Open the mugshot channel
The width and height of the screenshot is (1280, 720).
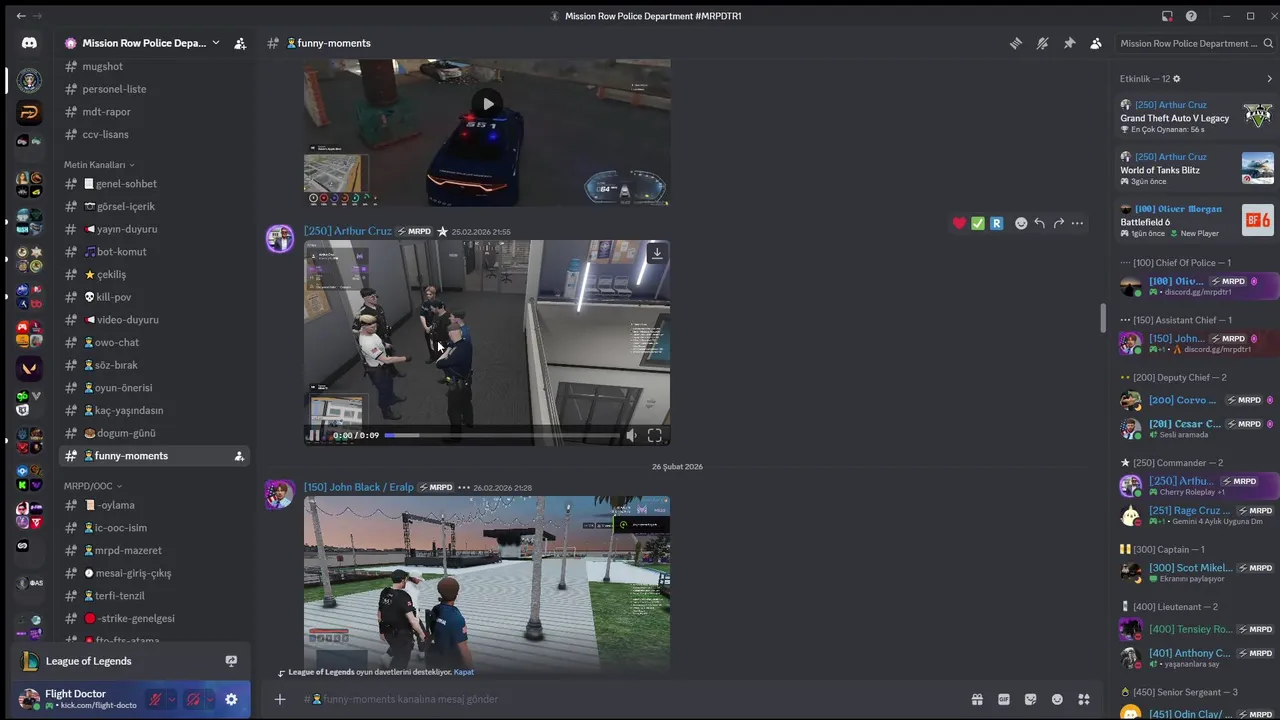click(x=155, y=66)
